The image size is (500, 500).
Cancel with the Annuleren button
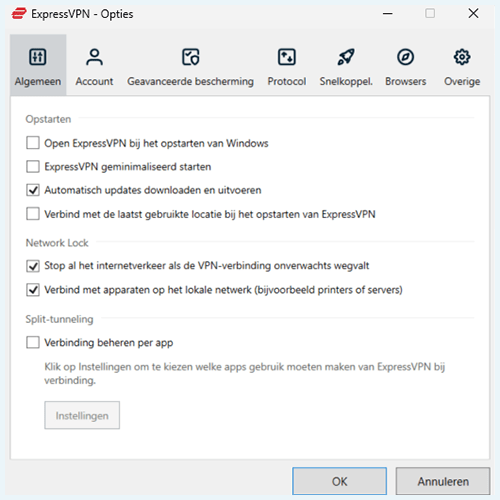443,481
